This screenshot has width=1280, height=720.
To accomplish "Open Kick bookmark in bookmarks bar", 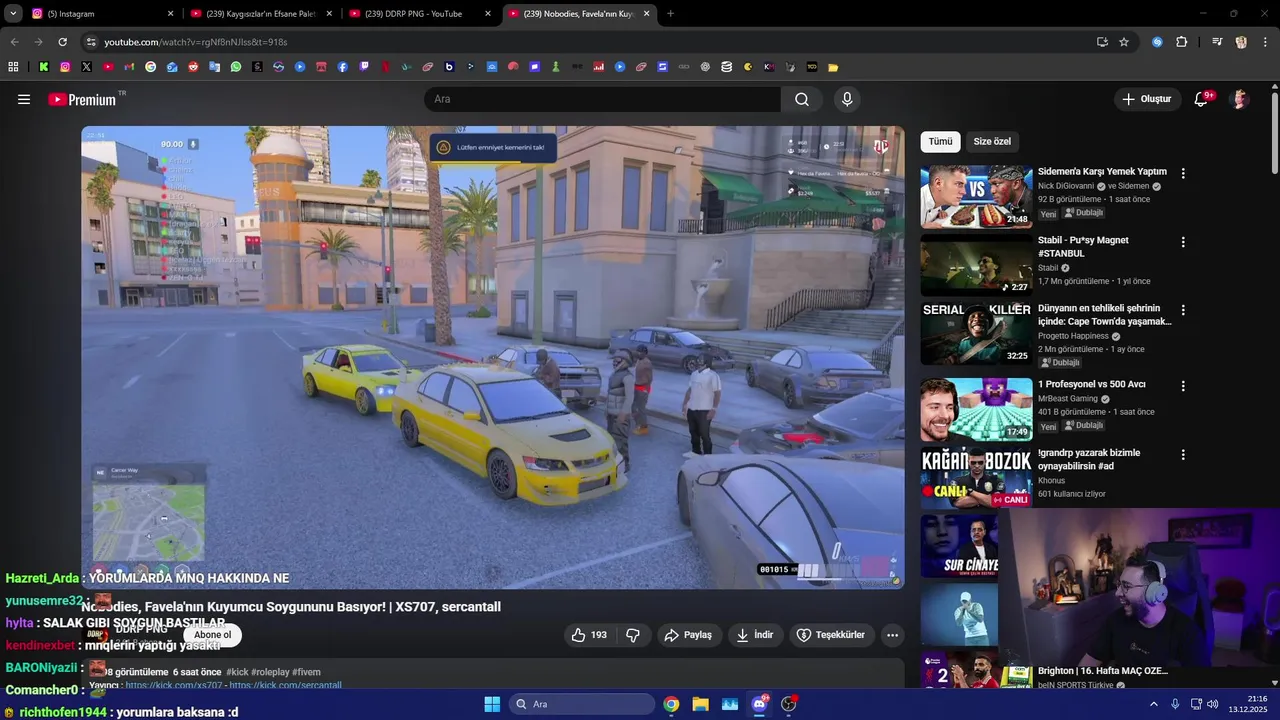I will click(44, 67).
